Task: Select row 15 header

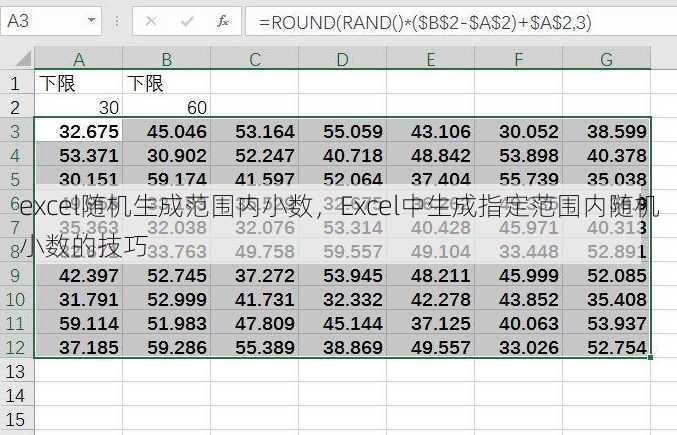Action: (16, 419)
